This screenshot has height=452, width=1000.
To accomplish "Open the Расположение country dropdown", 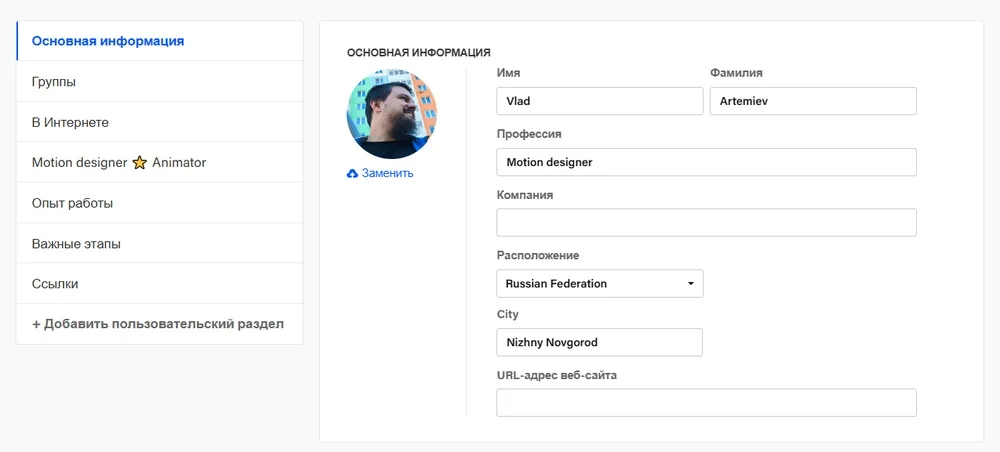I will pos(599,284).
